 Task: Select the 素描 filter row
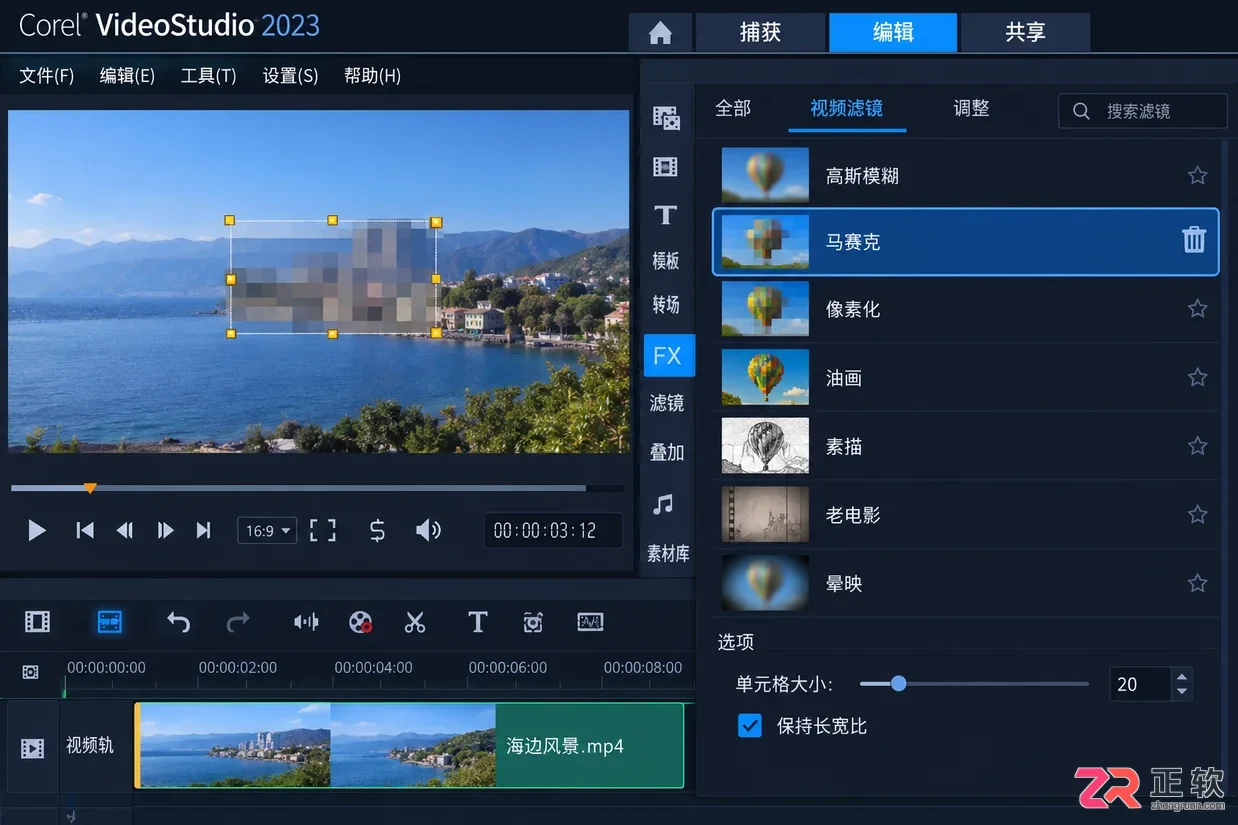pos(966,446)
